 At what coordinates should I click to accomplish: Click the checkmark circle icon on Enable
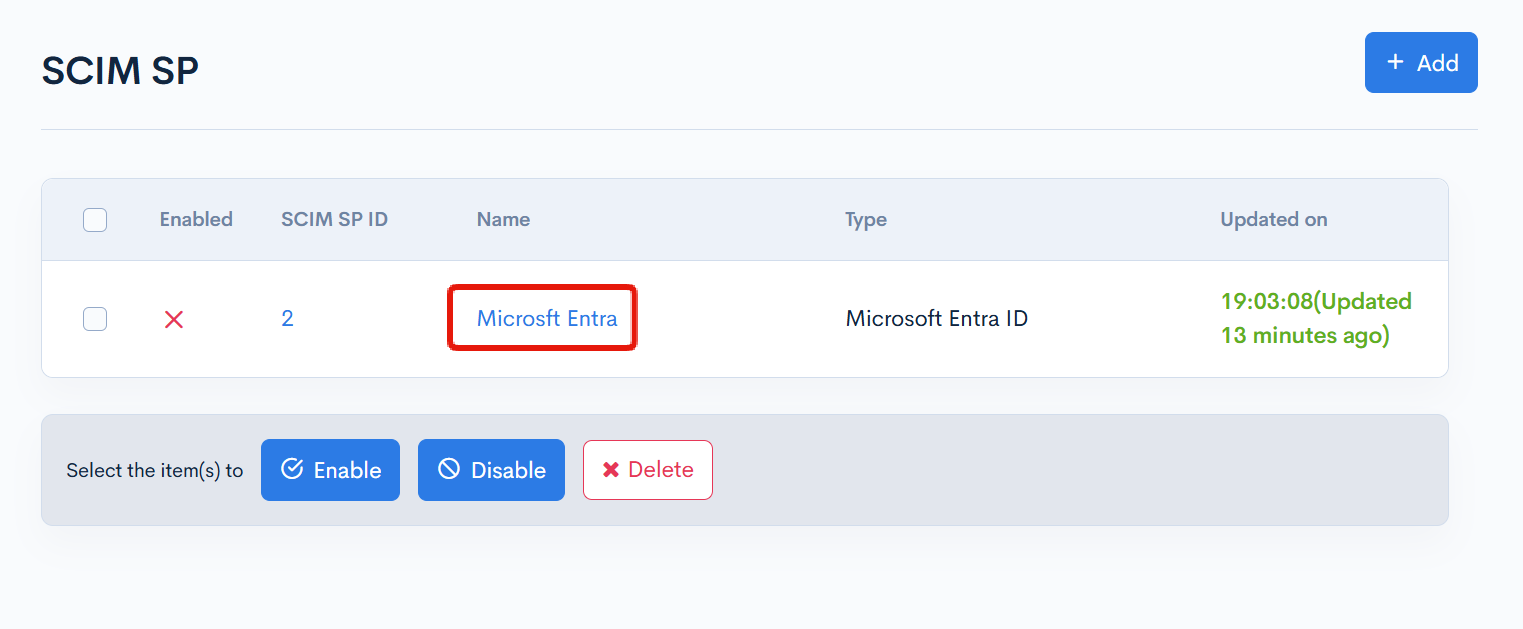(292, 469)
